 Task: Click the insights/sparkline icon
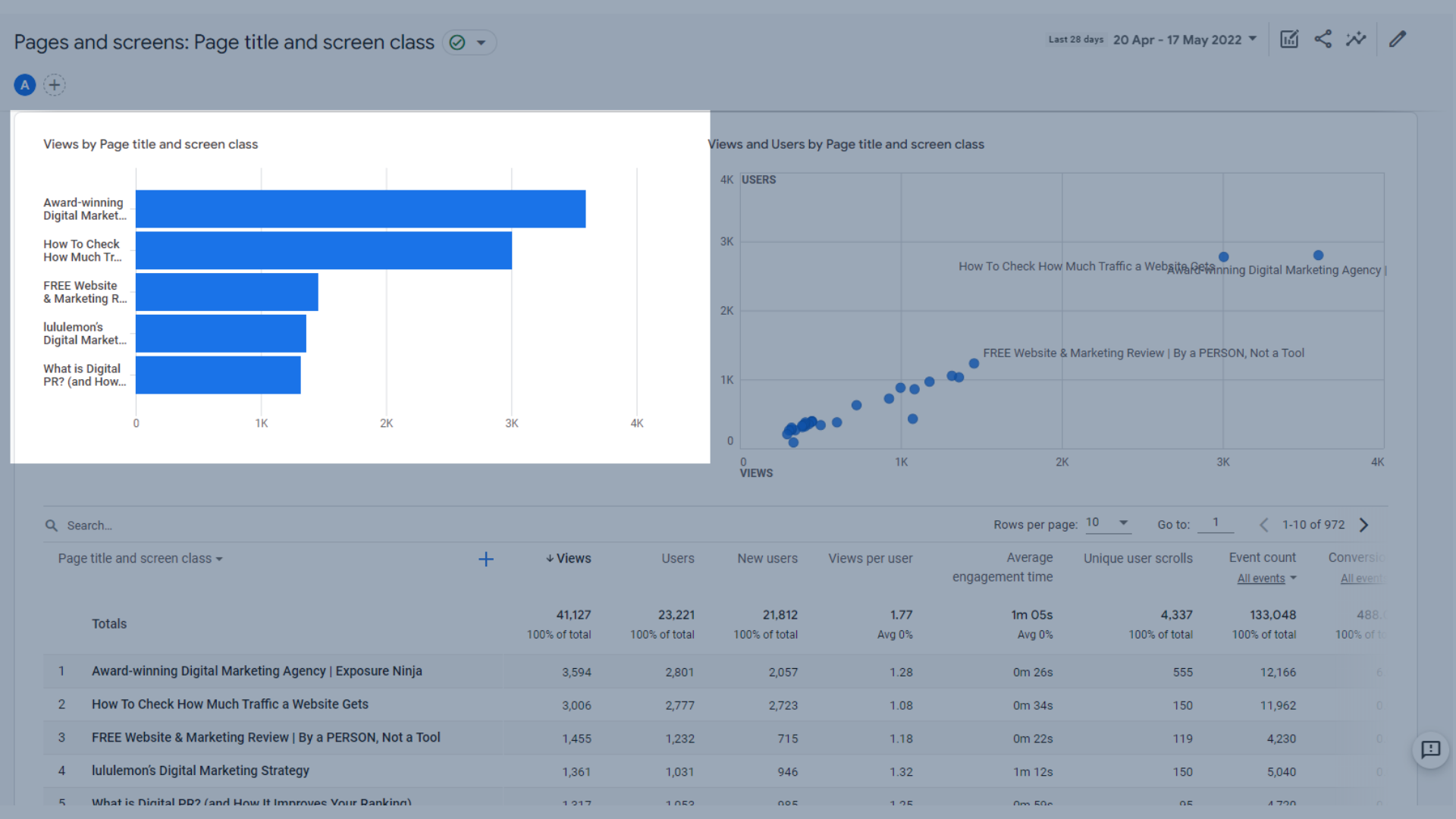[1356, 40]
